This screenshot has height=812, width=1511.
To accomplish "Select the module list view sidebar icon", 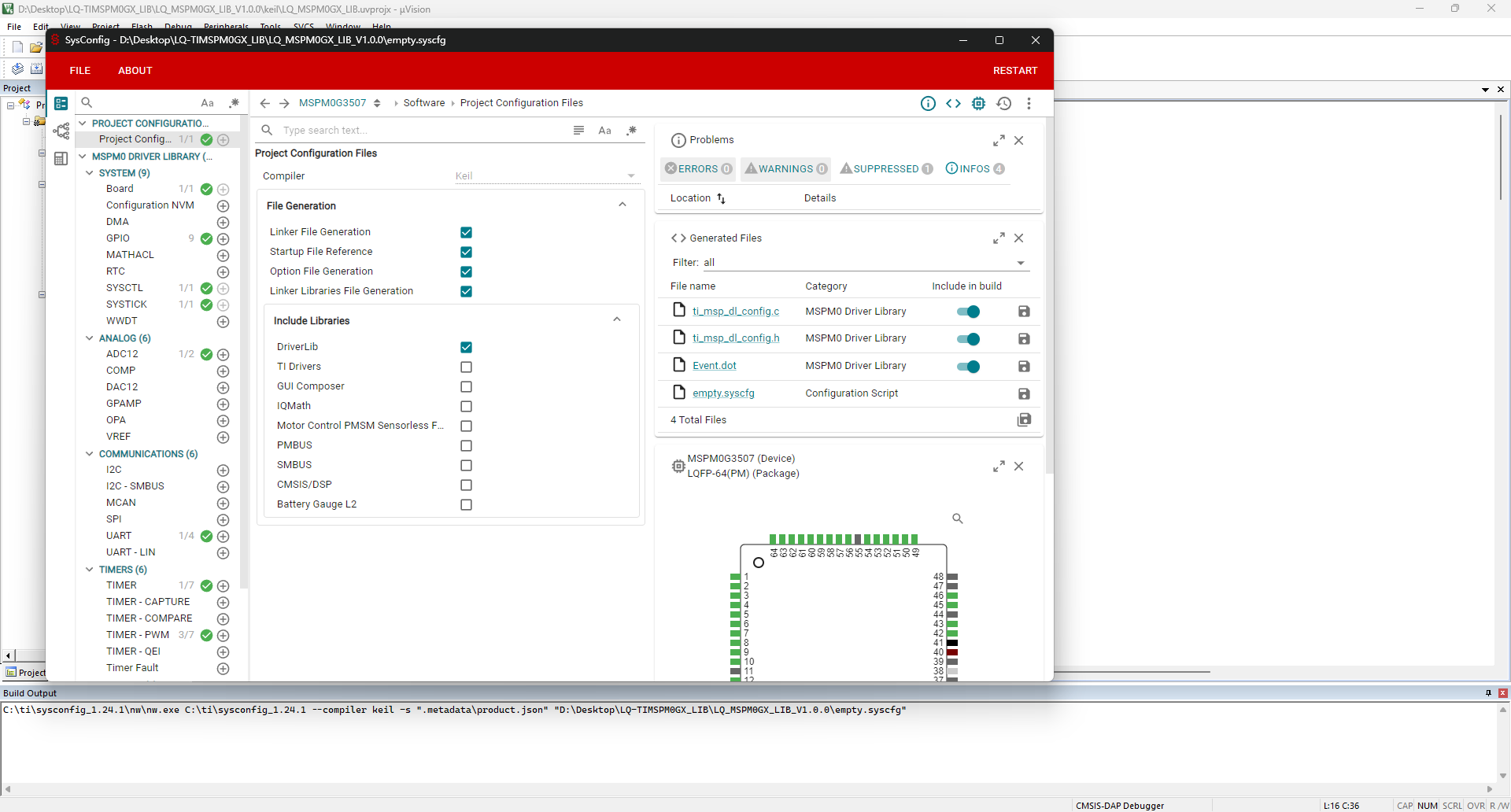I will [x=61, y=103].
